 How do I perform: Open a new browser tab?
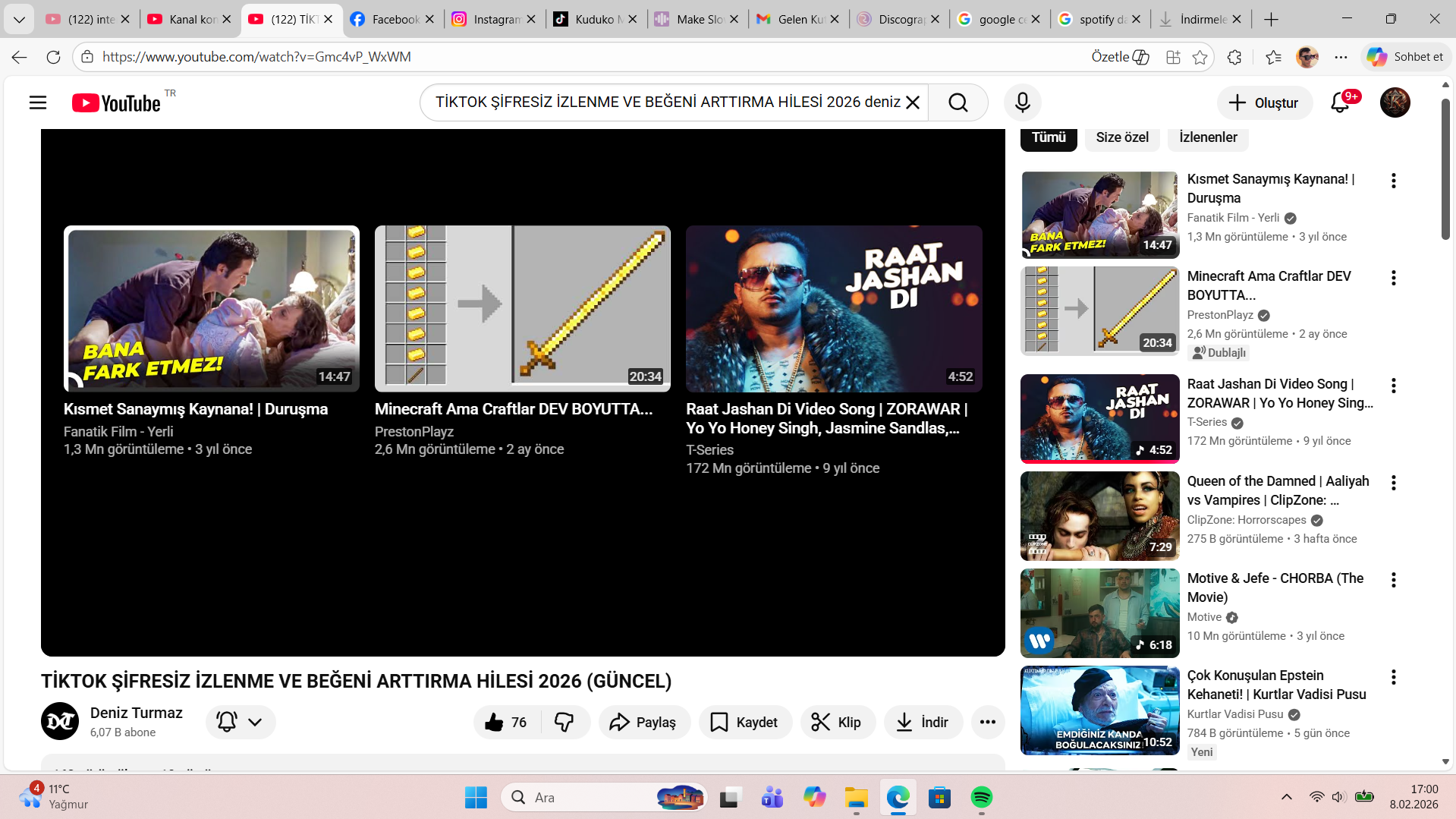pos(1272,19)
